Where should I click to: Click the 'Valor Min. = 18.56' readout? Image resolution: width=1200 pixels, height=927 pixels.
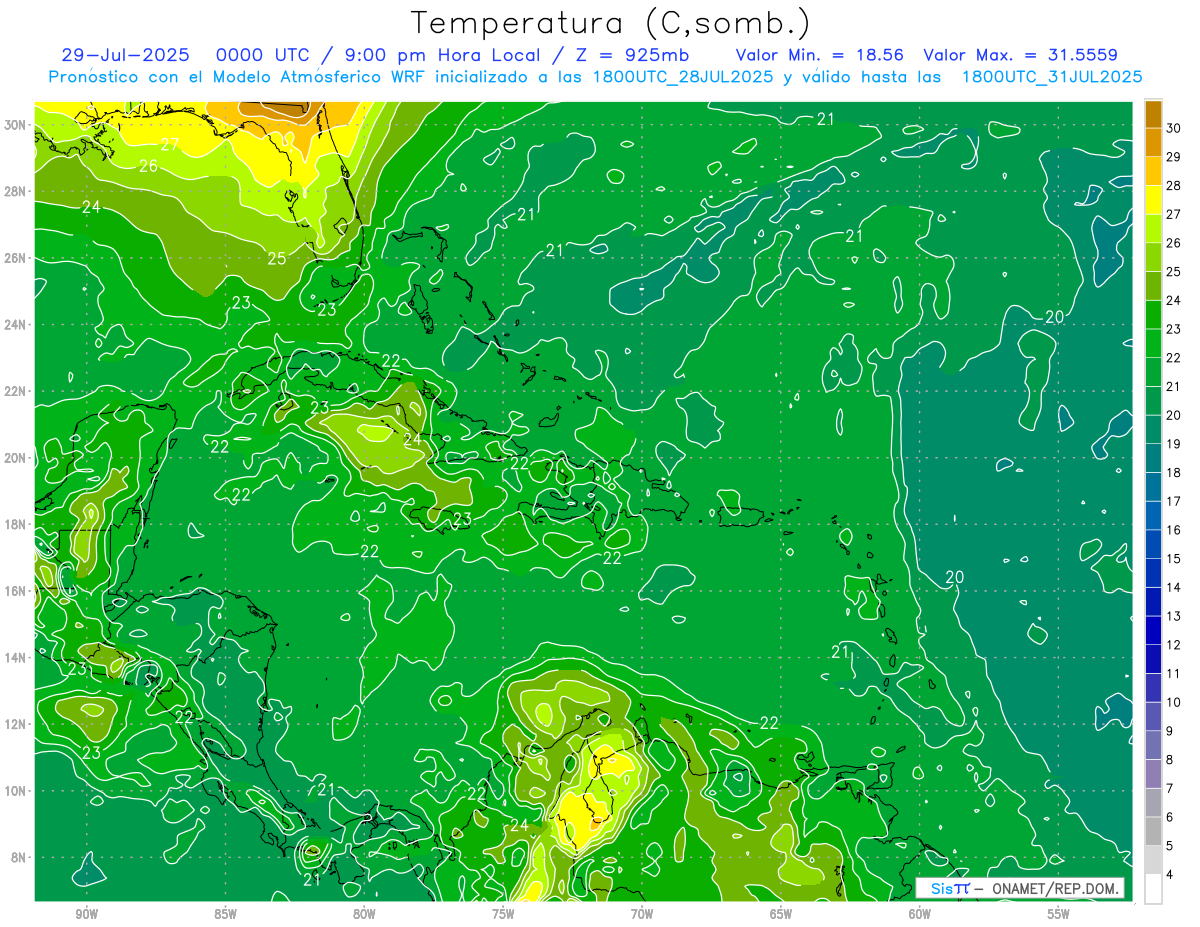(x=821, y=55)
